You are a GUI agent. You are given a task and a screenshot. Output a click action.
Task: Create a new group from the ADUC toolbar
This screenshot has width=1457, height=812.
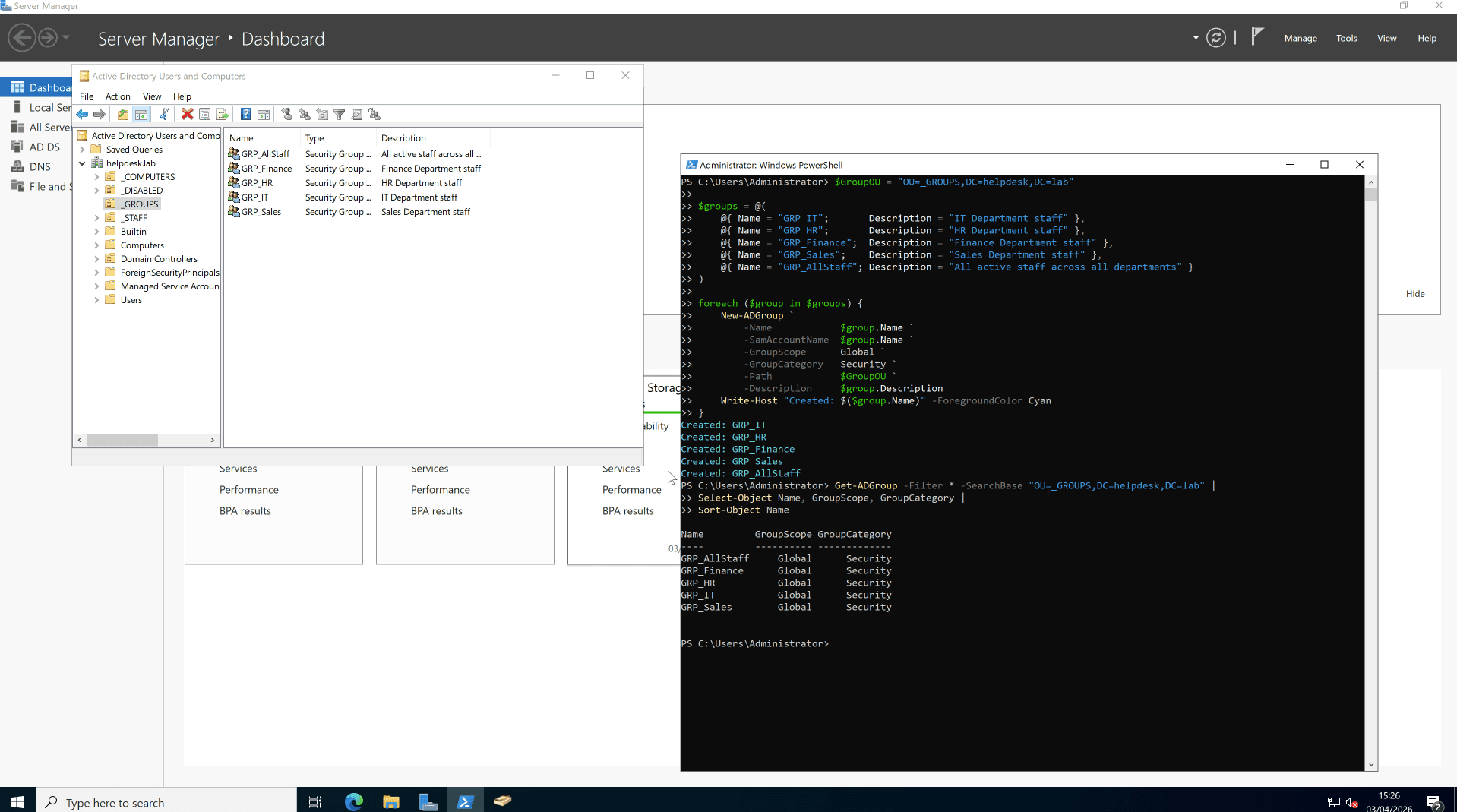click(x=305, y=114)
